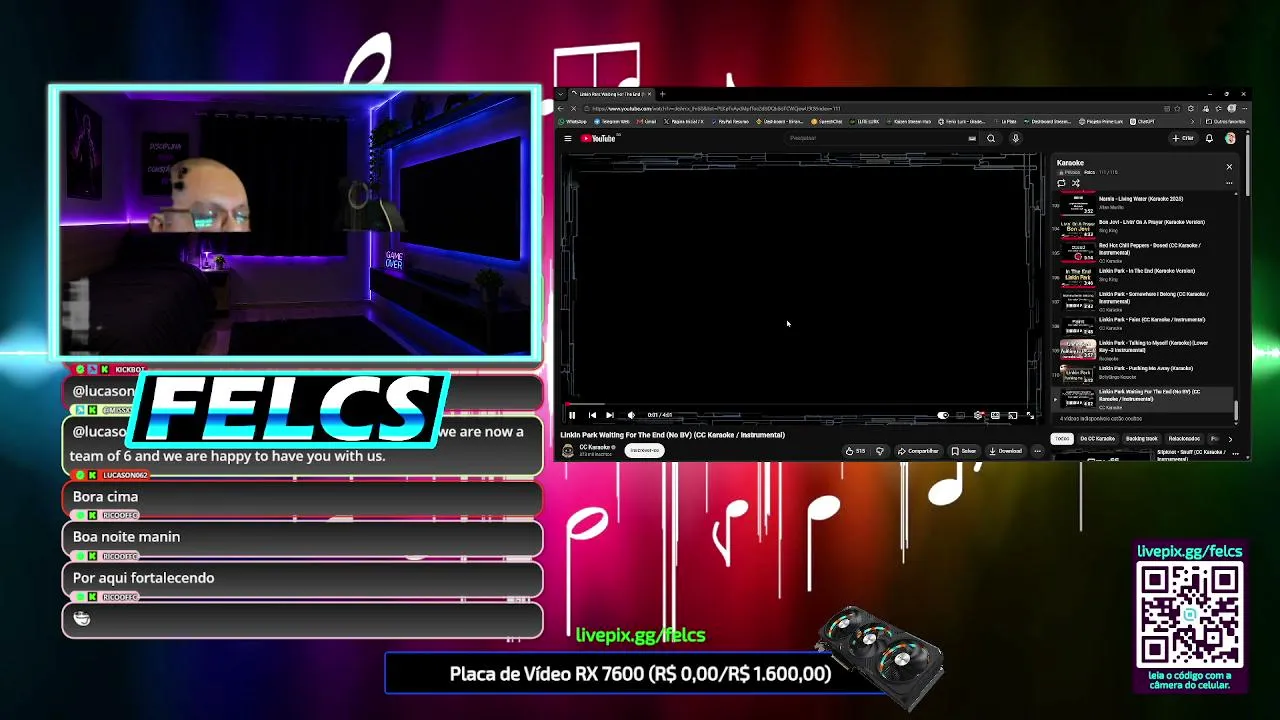Mute the YouTube player volume

click(x=630, y=415)
